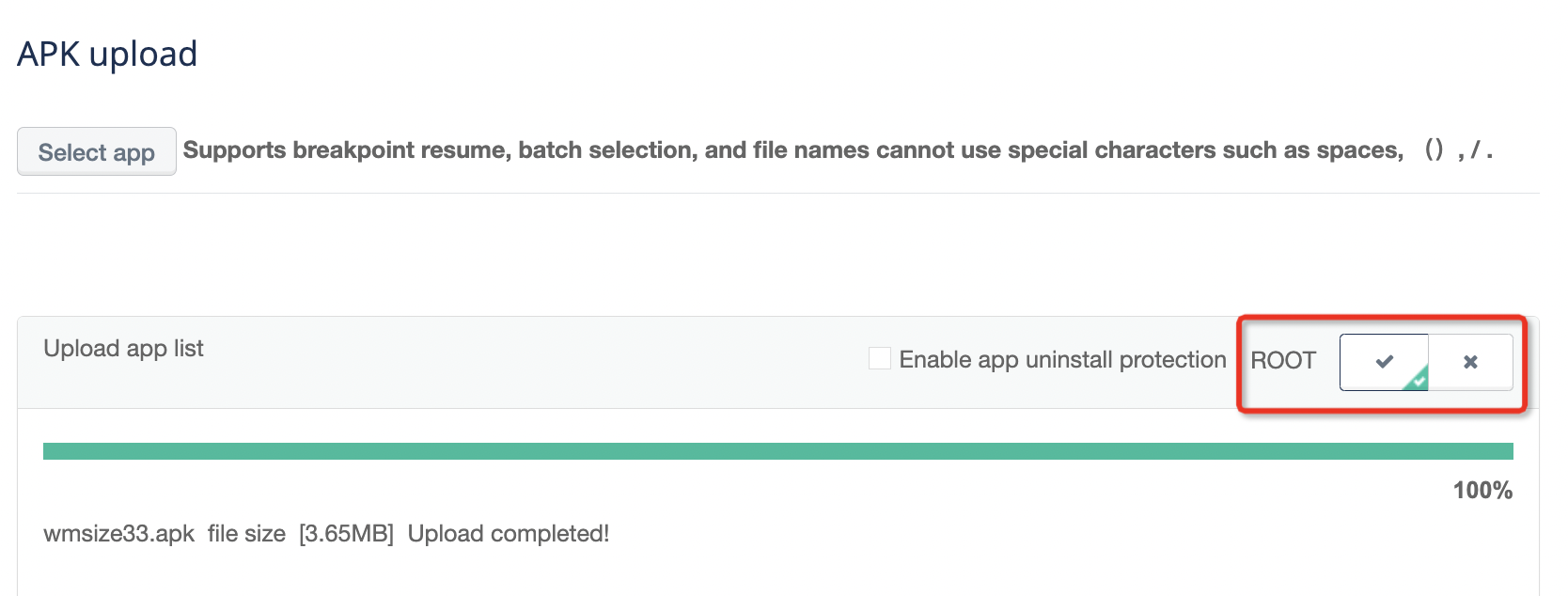Tick the Enable app uninstall protection checkbox

[x=880, y=358]
